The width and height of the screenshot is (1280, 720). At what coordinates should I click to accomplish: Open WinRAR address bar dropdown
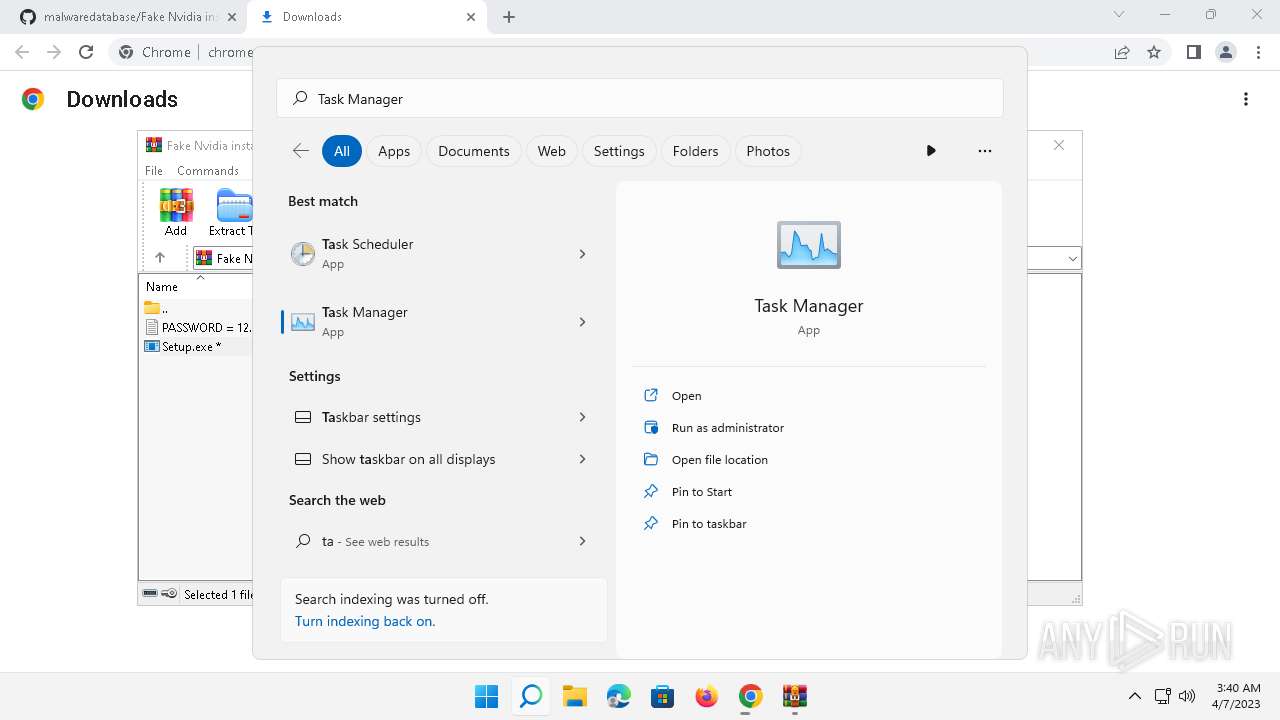point(1073,259)
